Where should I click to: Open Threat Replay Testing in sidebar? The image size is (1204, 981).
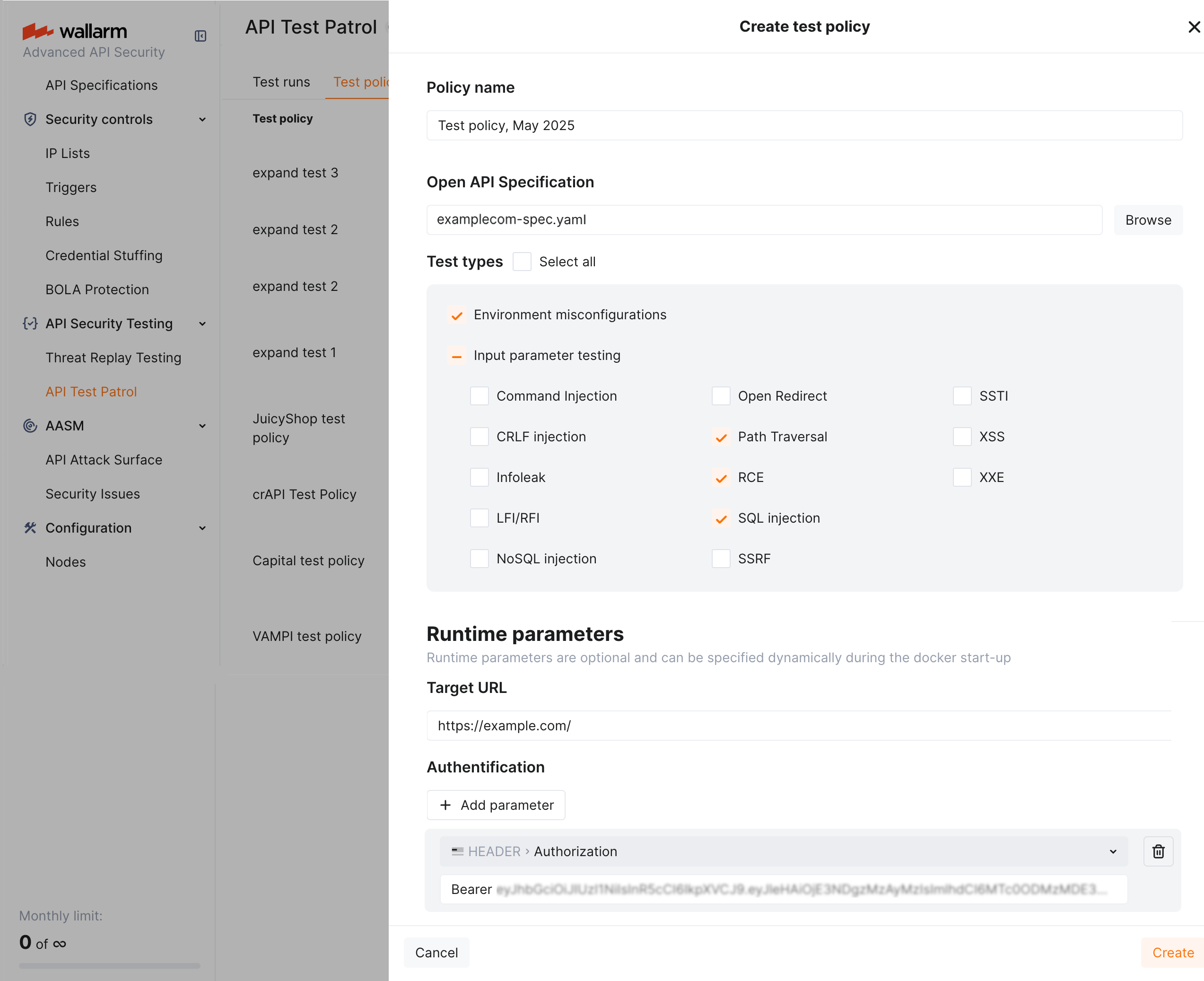(113, 358)
